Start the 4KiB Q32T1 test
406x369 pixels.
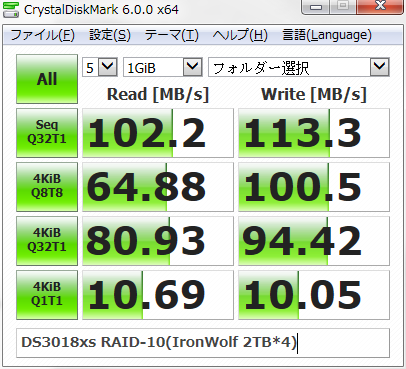47,241
